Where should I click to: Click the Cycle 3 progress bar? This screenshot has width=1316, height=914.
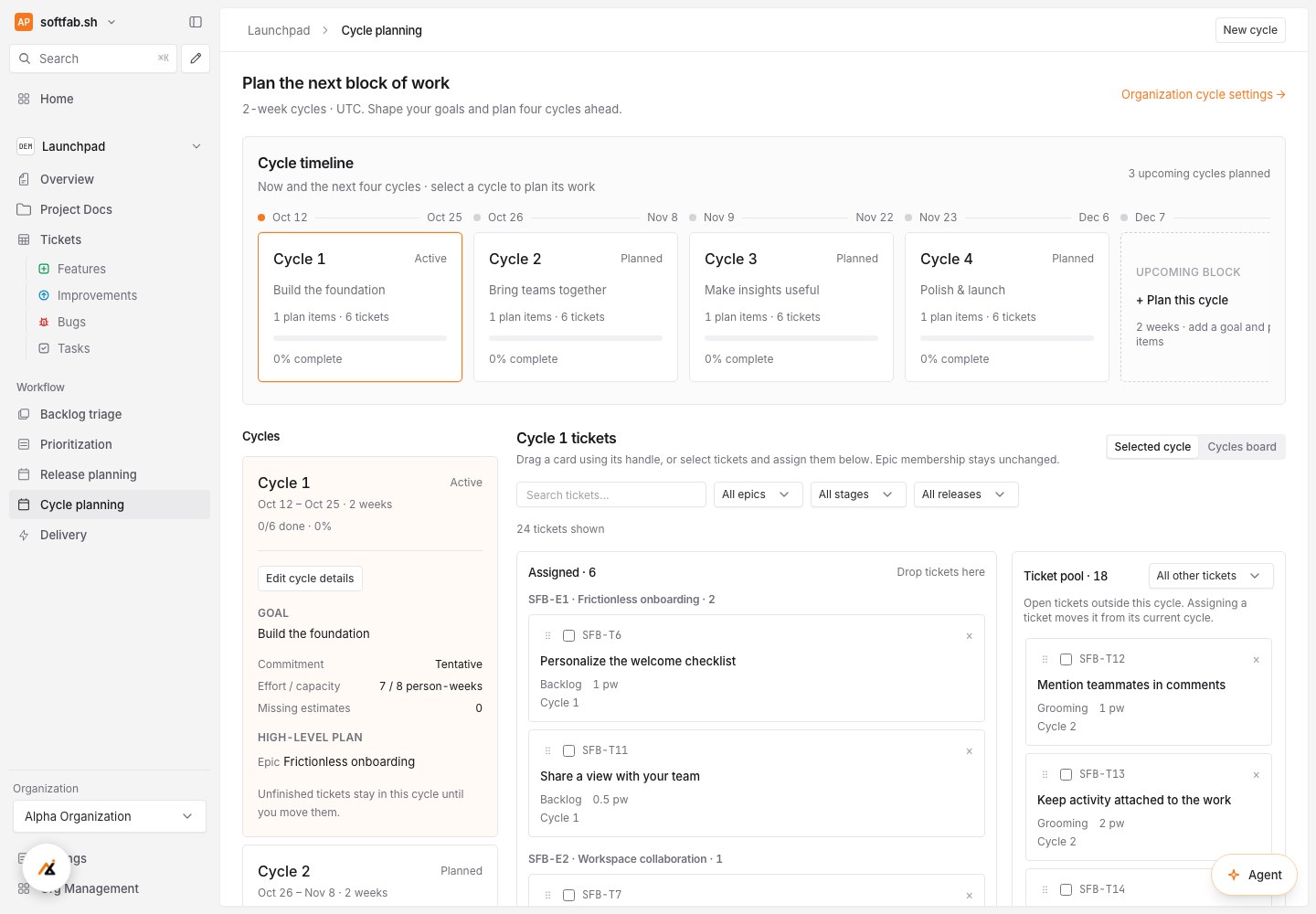tap(791, 338)
